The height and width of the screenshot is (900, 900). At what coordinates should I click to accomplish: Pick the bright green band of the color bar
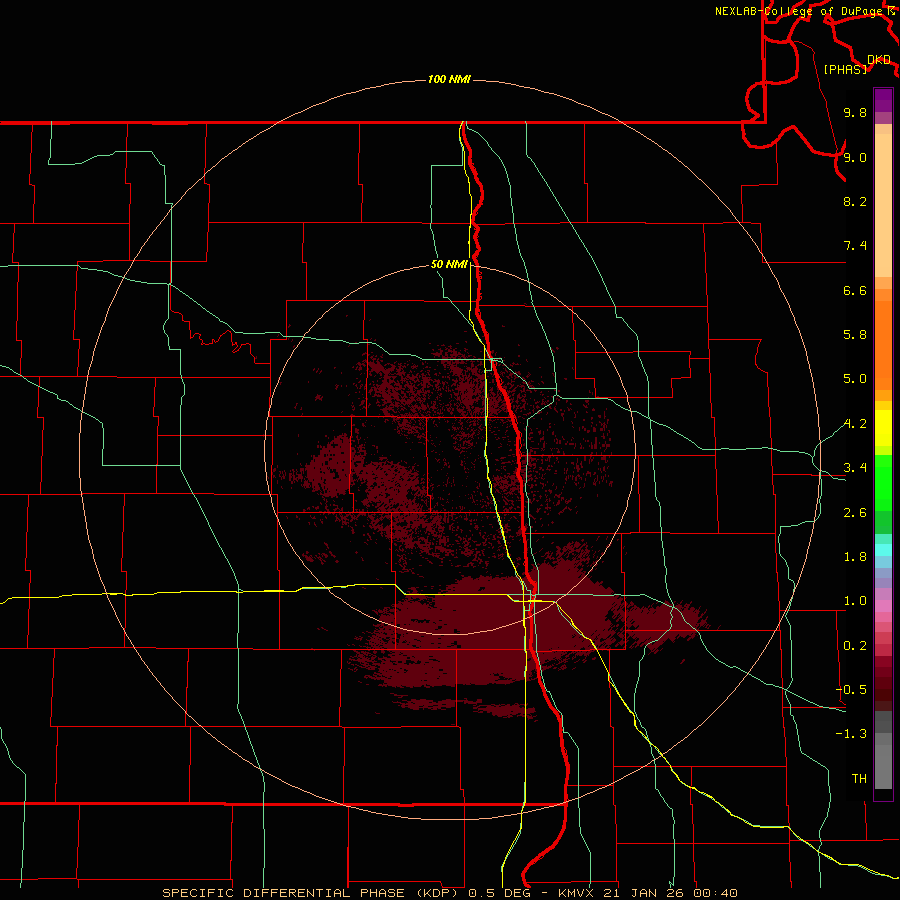pos(883,482)
